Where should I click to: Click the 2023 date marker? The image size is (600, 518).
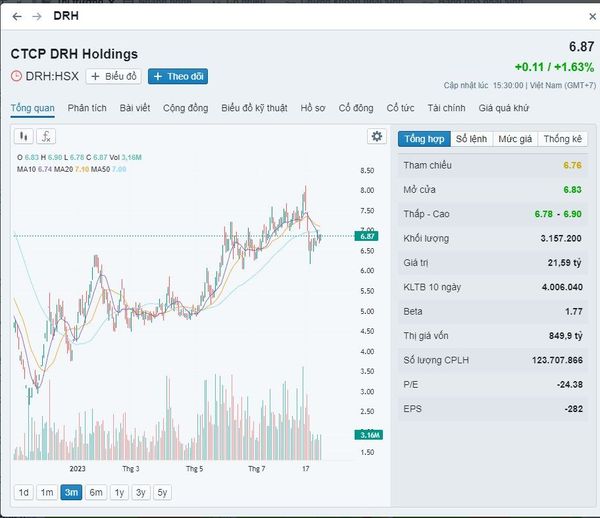[77, 469]
